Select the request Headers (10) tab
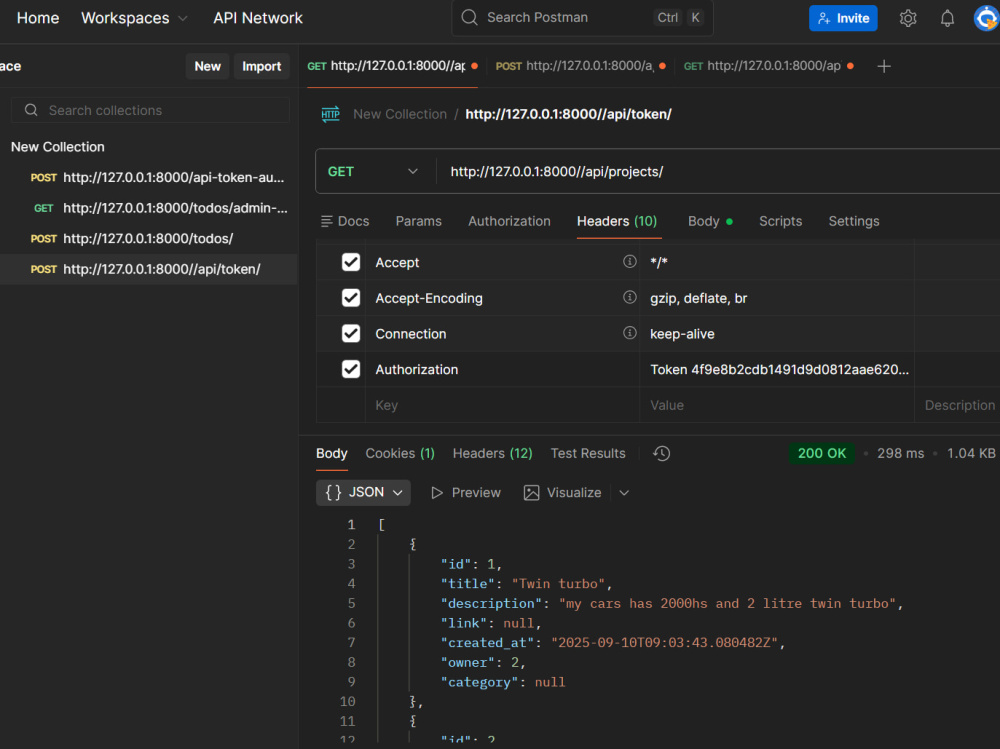1000x749 pixels. point(617,221)
